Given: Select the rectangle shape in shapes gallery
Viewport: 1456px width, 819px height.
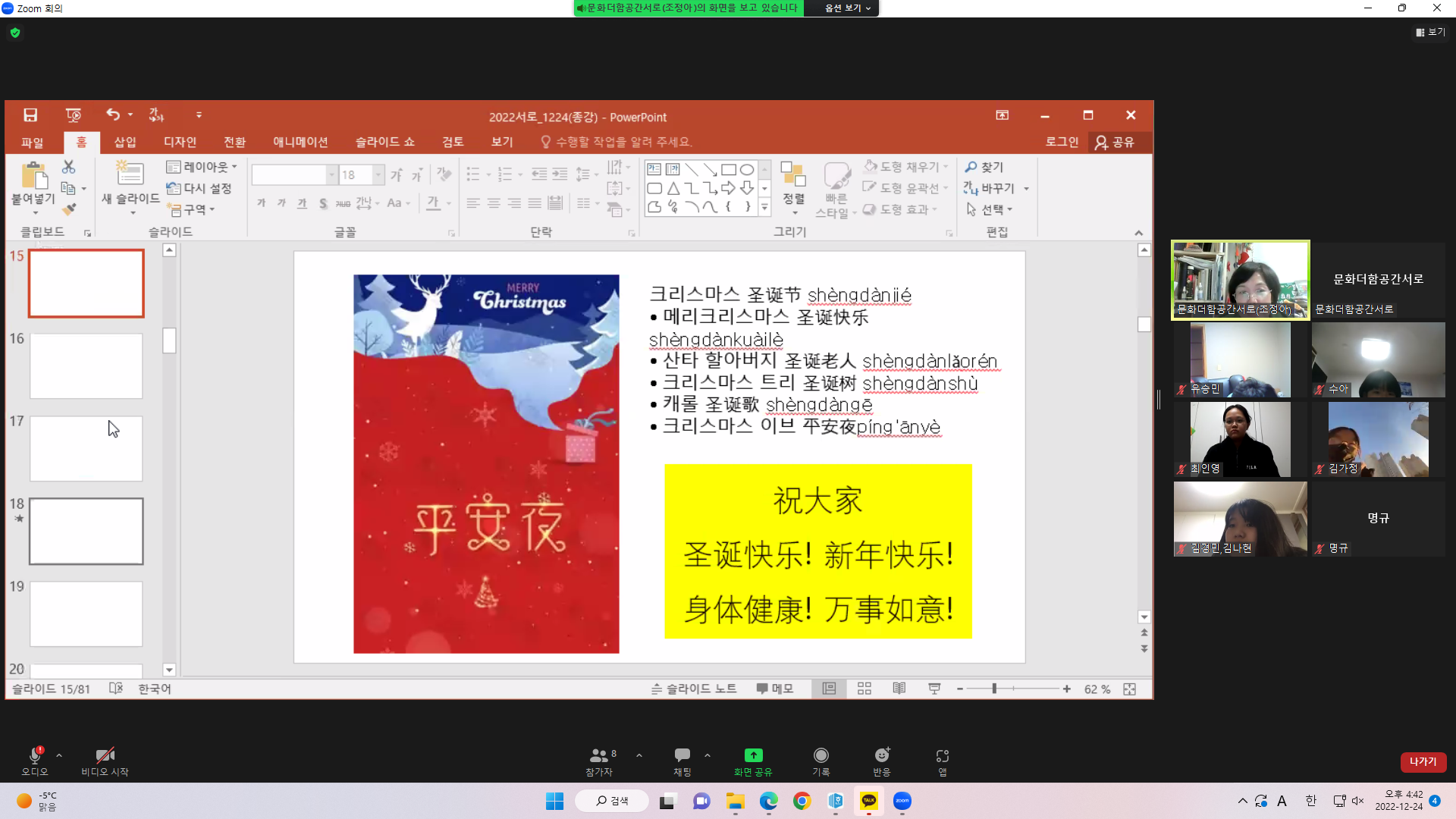Looking at the screenshot, I should pyautogui.click(x=729, y=169).
